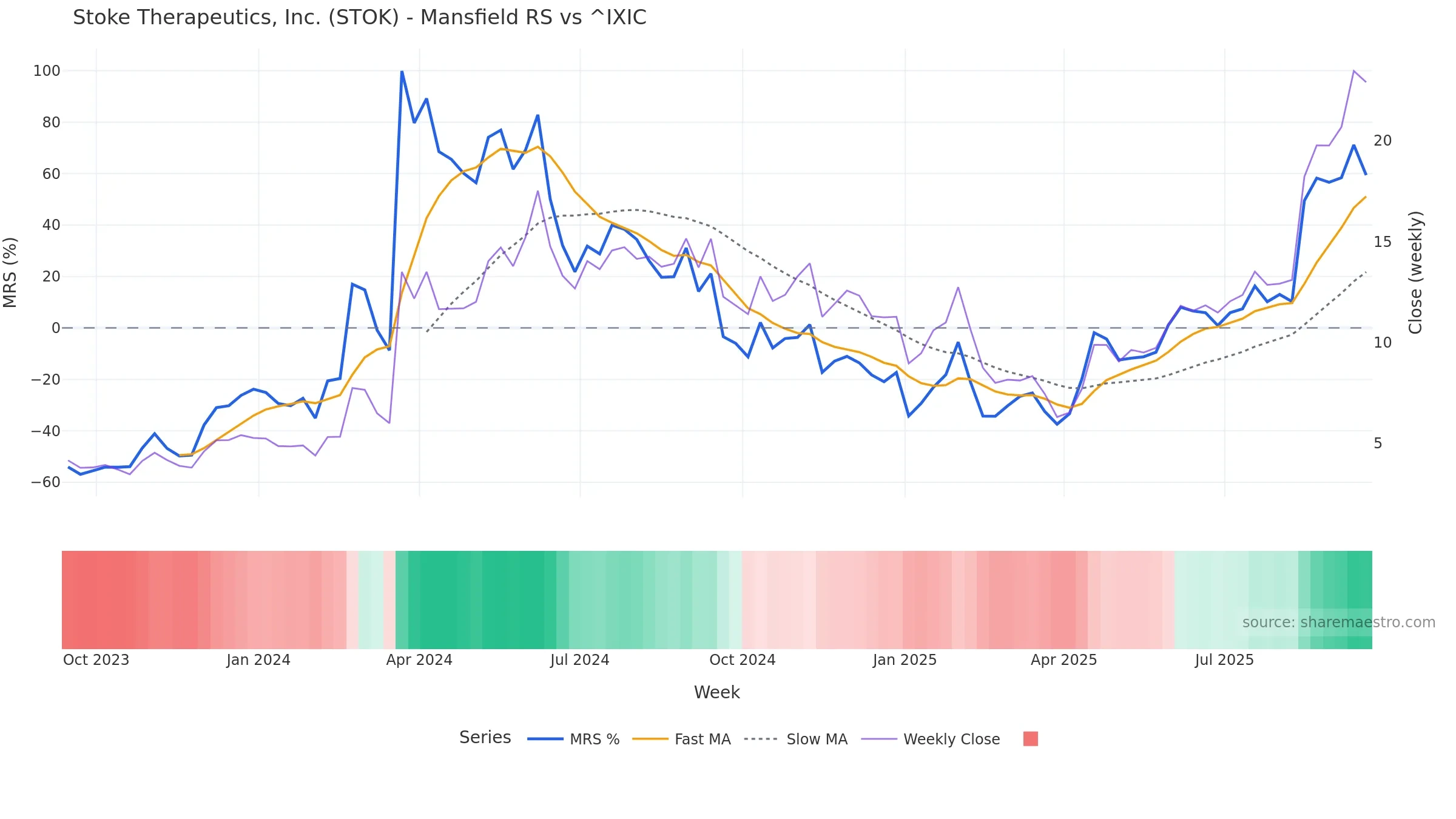The width and height of the screenshot is (1456, 819).
Task: Click the 'MRS (%)' axis label
Action: tap(10, 272)
